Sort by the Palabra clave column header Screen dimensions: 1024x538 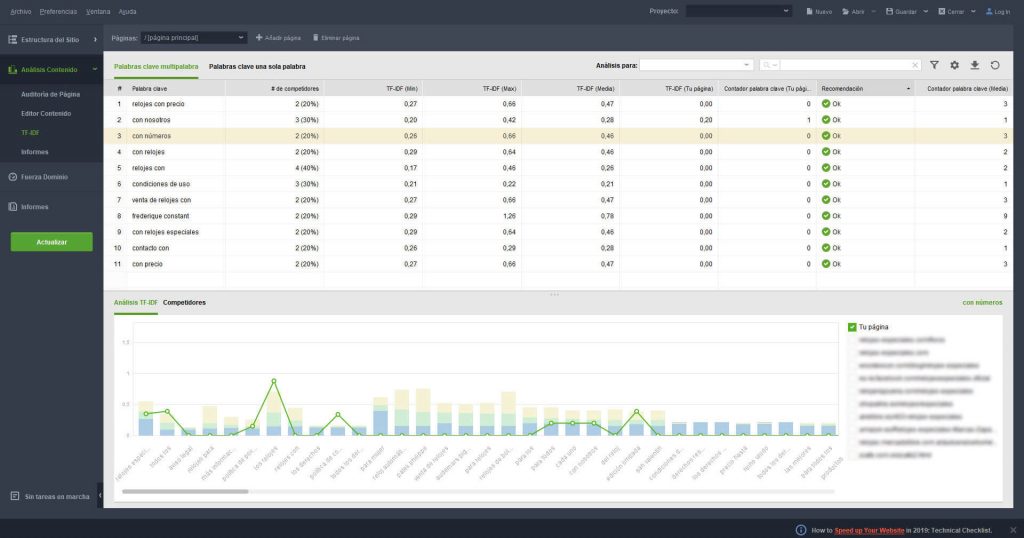tap(176, 89)
